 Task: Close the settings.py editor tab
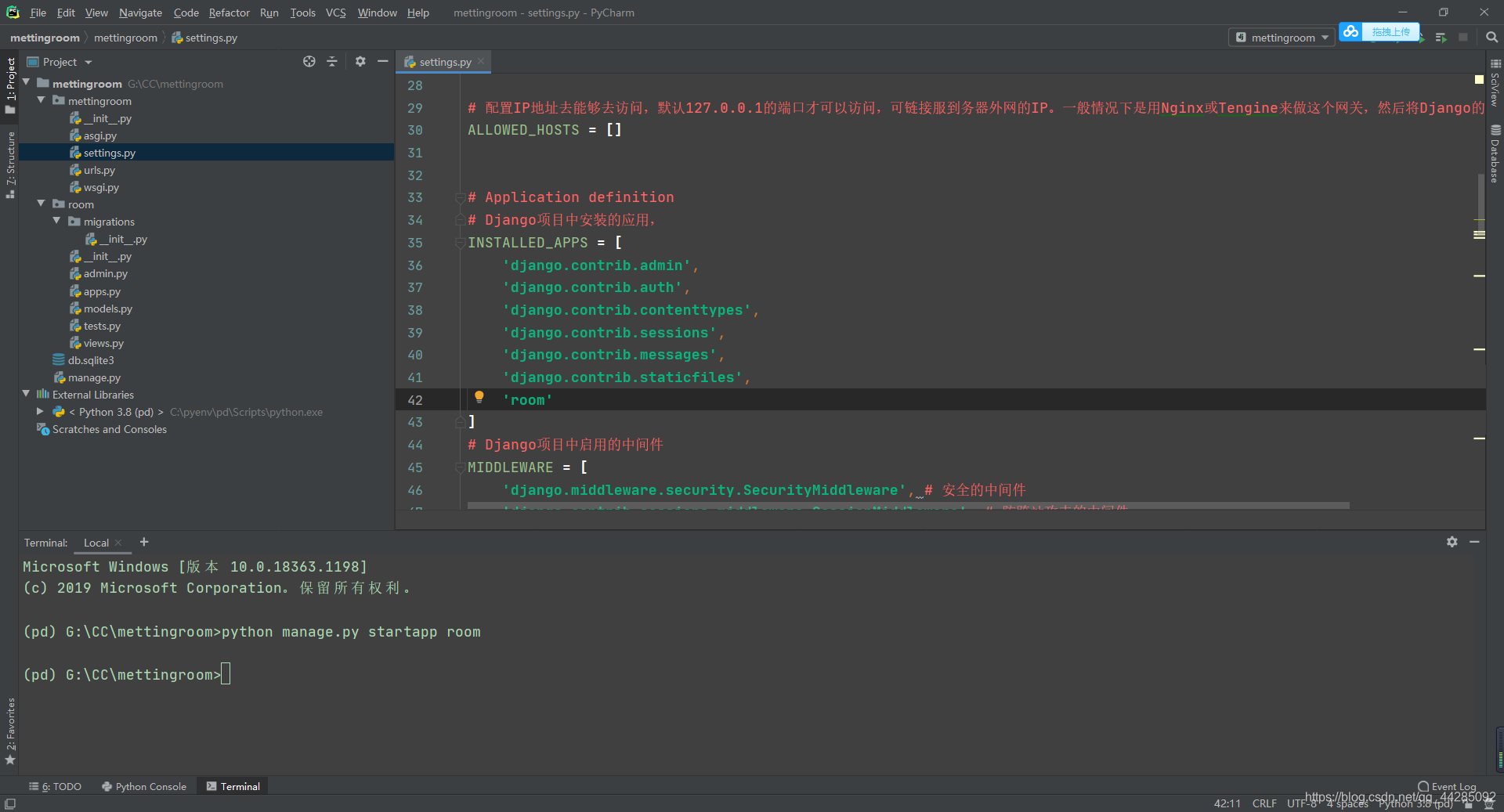tap(481, 61)
